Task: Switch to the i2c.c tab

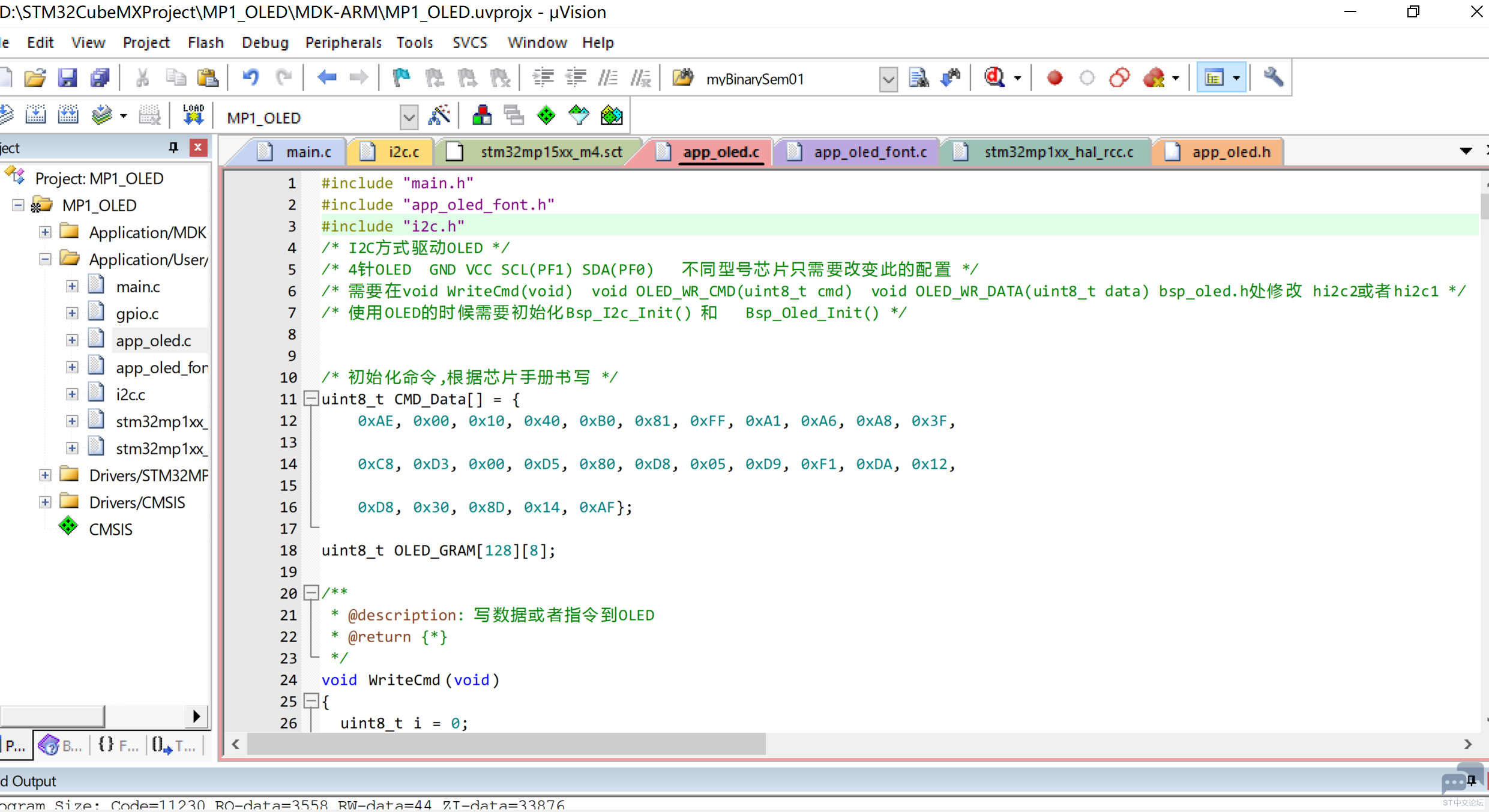Action: click(391, 152)
